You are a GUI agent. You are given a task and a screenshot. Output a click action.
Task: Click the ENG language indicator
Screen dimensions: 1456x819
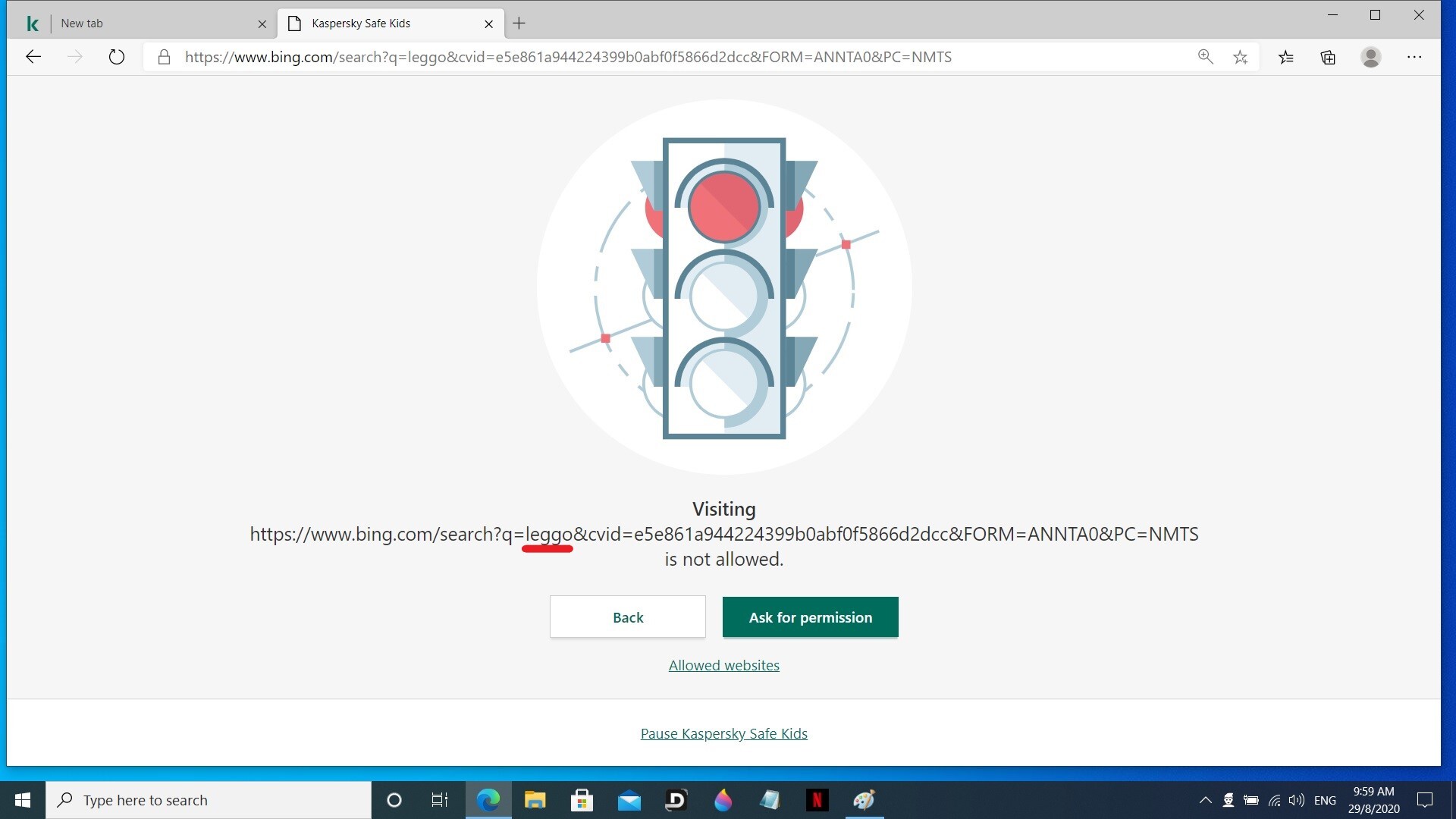coord(1325,801)
